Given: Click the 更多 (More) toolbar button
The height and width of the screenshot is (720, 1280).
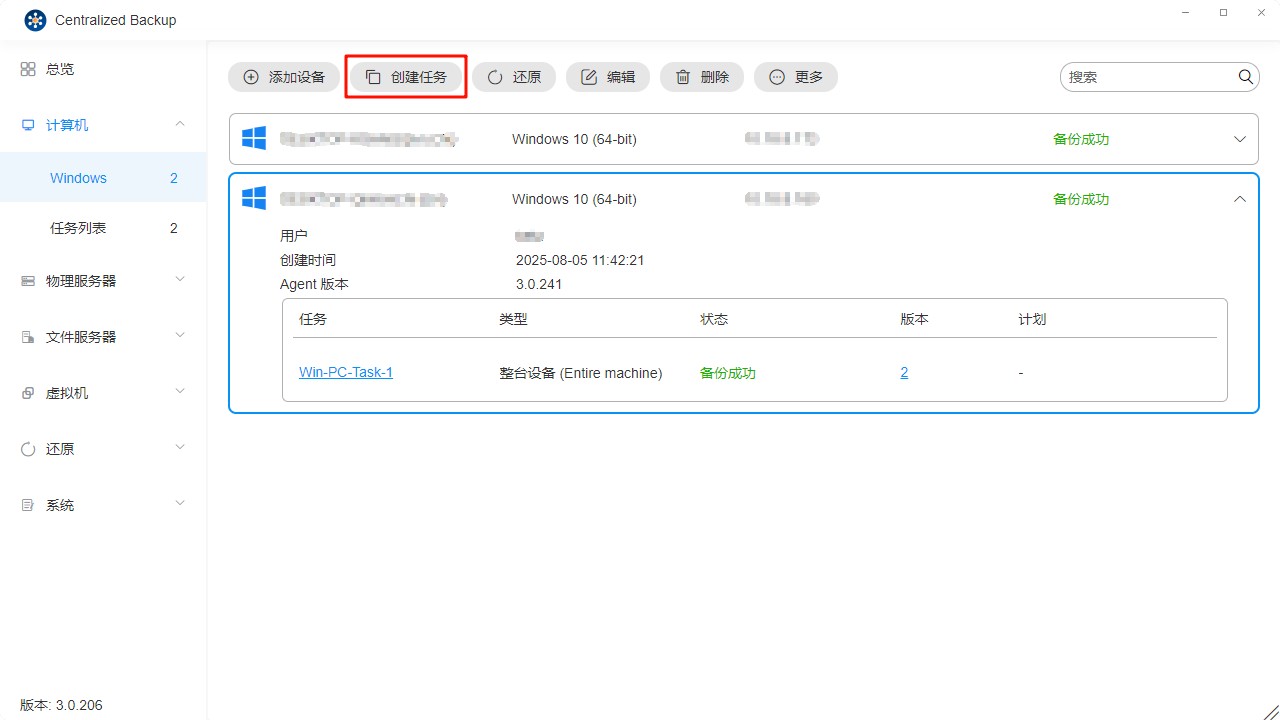Looking at the screenshot, I should 795,76.
